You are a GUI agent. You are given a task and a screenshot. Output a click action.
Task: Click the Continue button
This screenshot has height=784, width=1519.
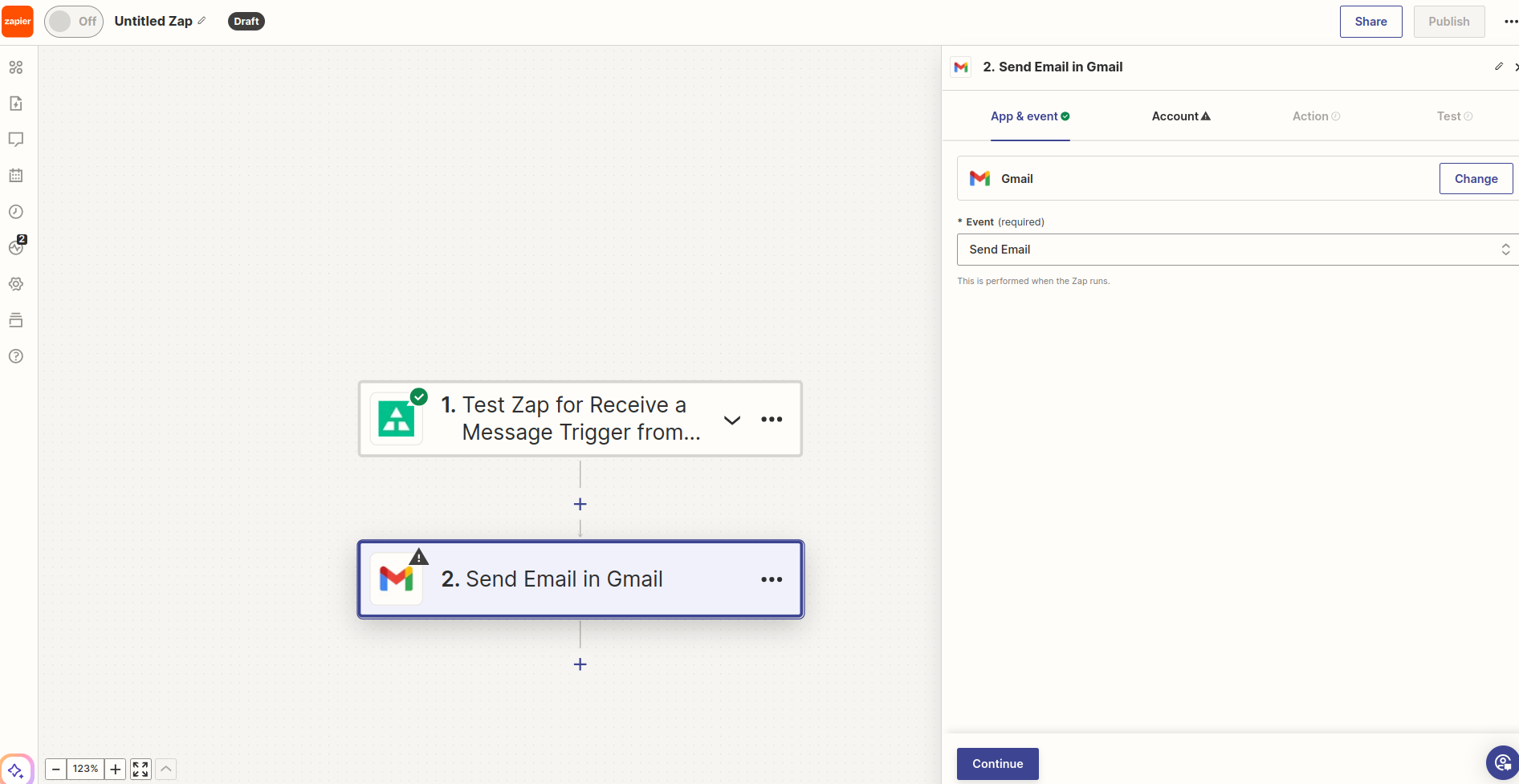tap(997, 764)
